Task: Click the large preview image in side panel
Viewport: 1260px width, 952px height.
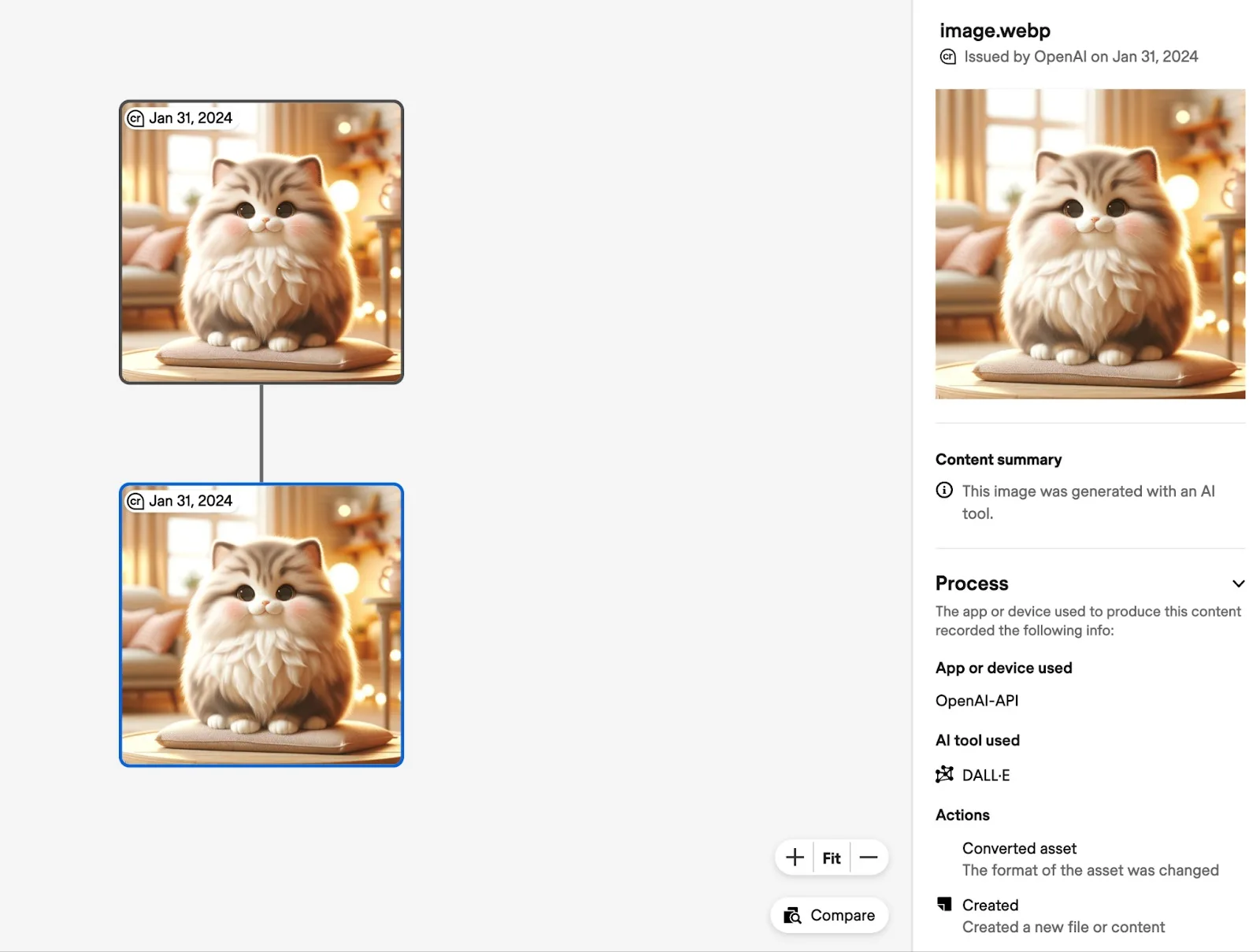Action: [1090, 244]
